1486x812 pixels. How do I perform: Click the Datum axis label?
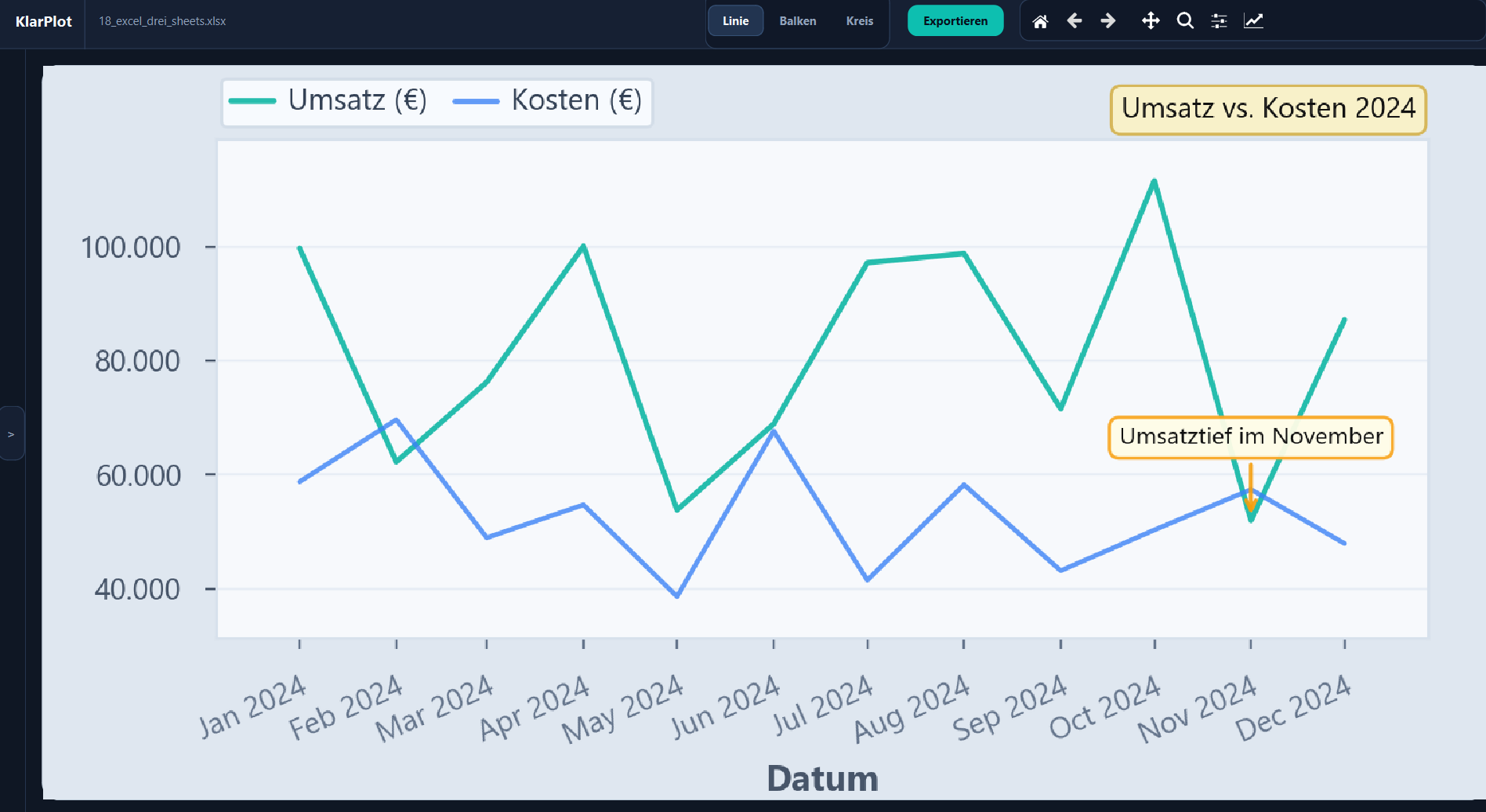coord(821,778)
